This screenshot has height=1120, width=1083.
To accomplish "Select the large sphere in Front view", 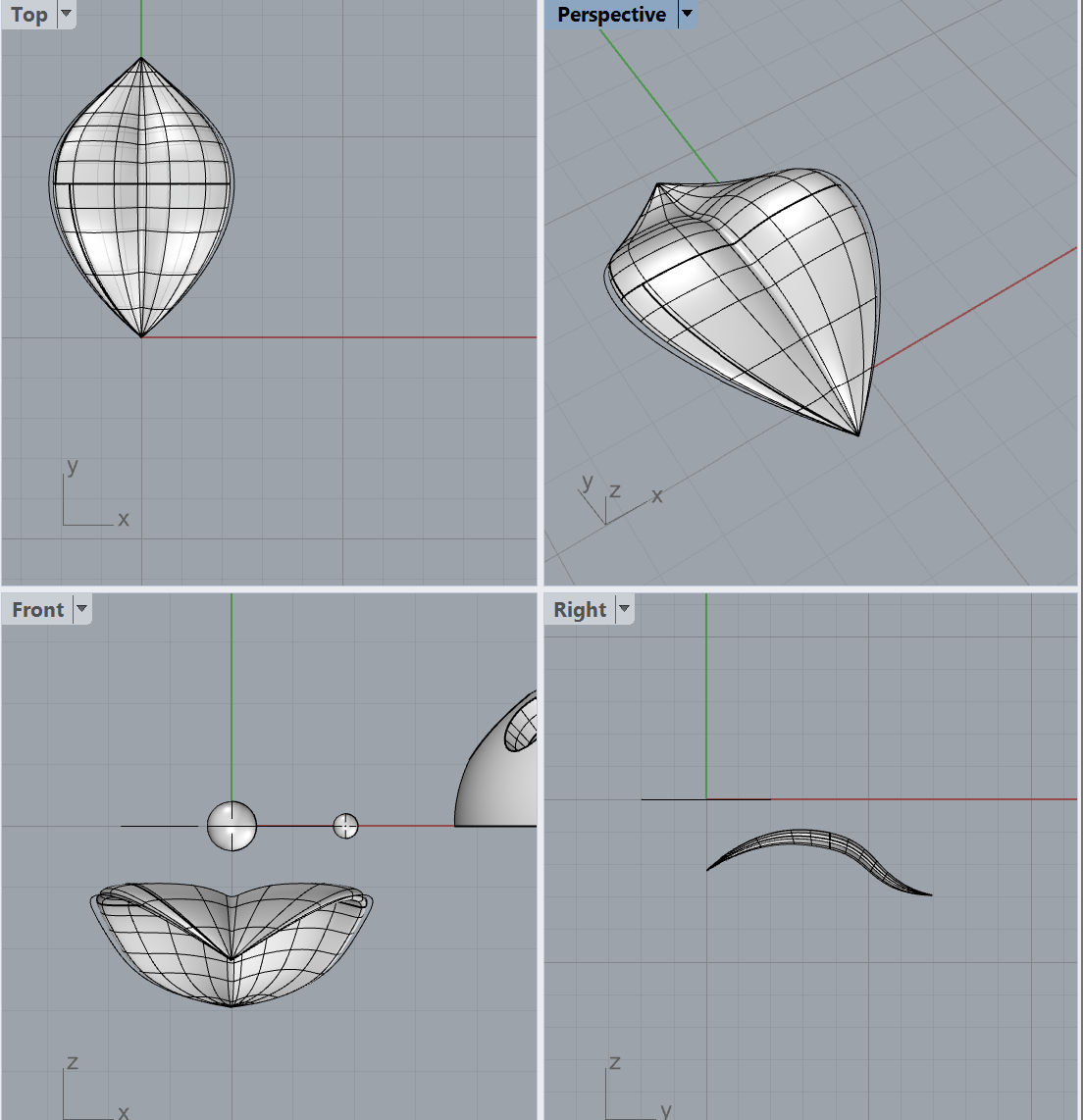I will pos(232,826).
